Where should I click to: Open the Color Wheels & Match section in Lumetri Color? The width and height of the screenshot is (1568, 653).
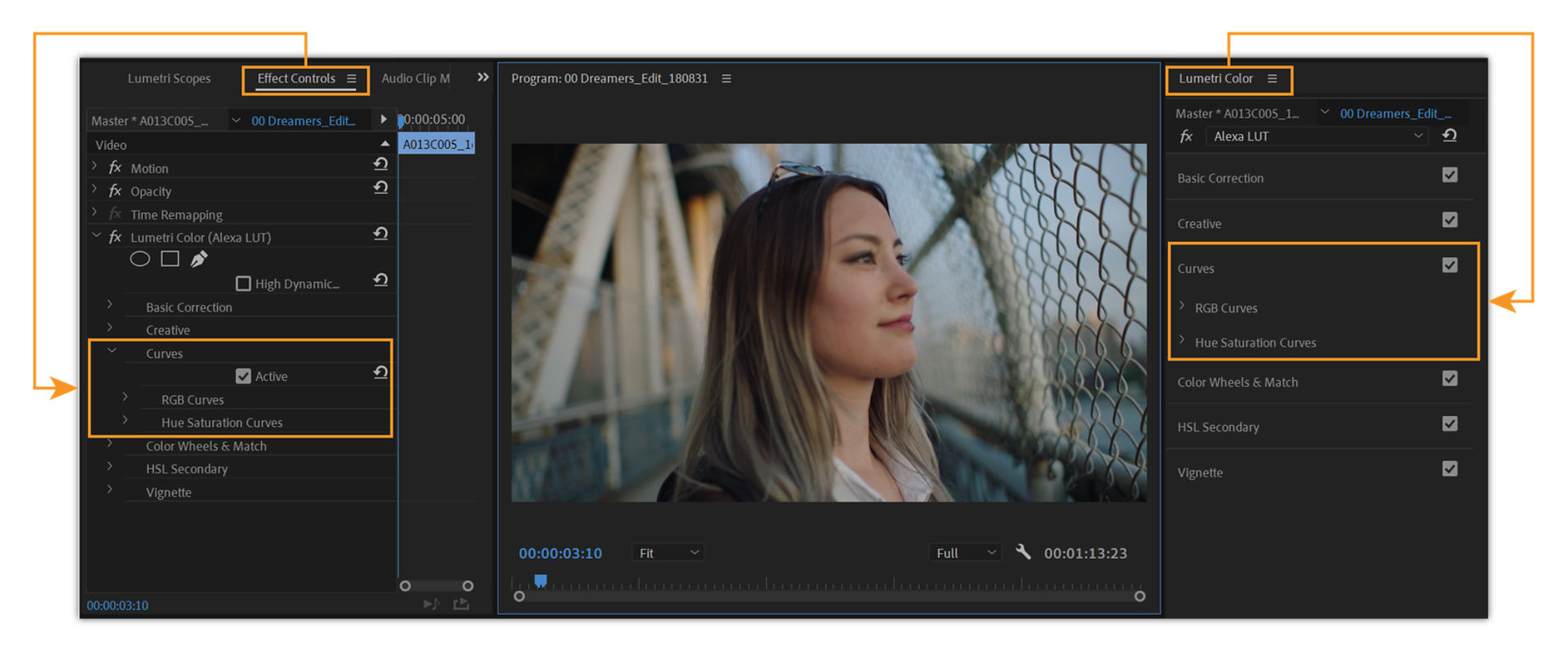[1237, 382]
